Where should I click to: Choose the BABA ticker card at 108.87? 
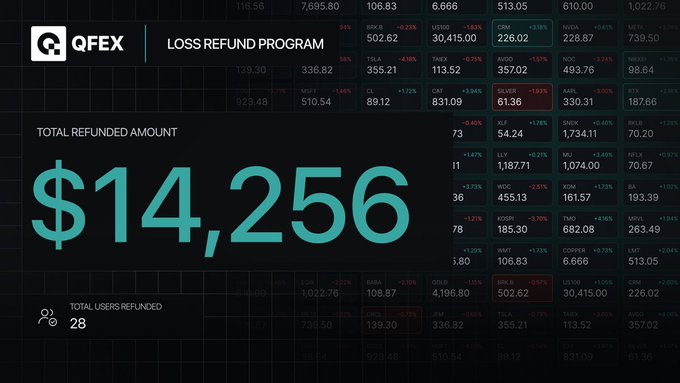coord(392,288)
